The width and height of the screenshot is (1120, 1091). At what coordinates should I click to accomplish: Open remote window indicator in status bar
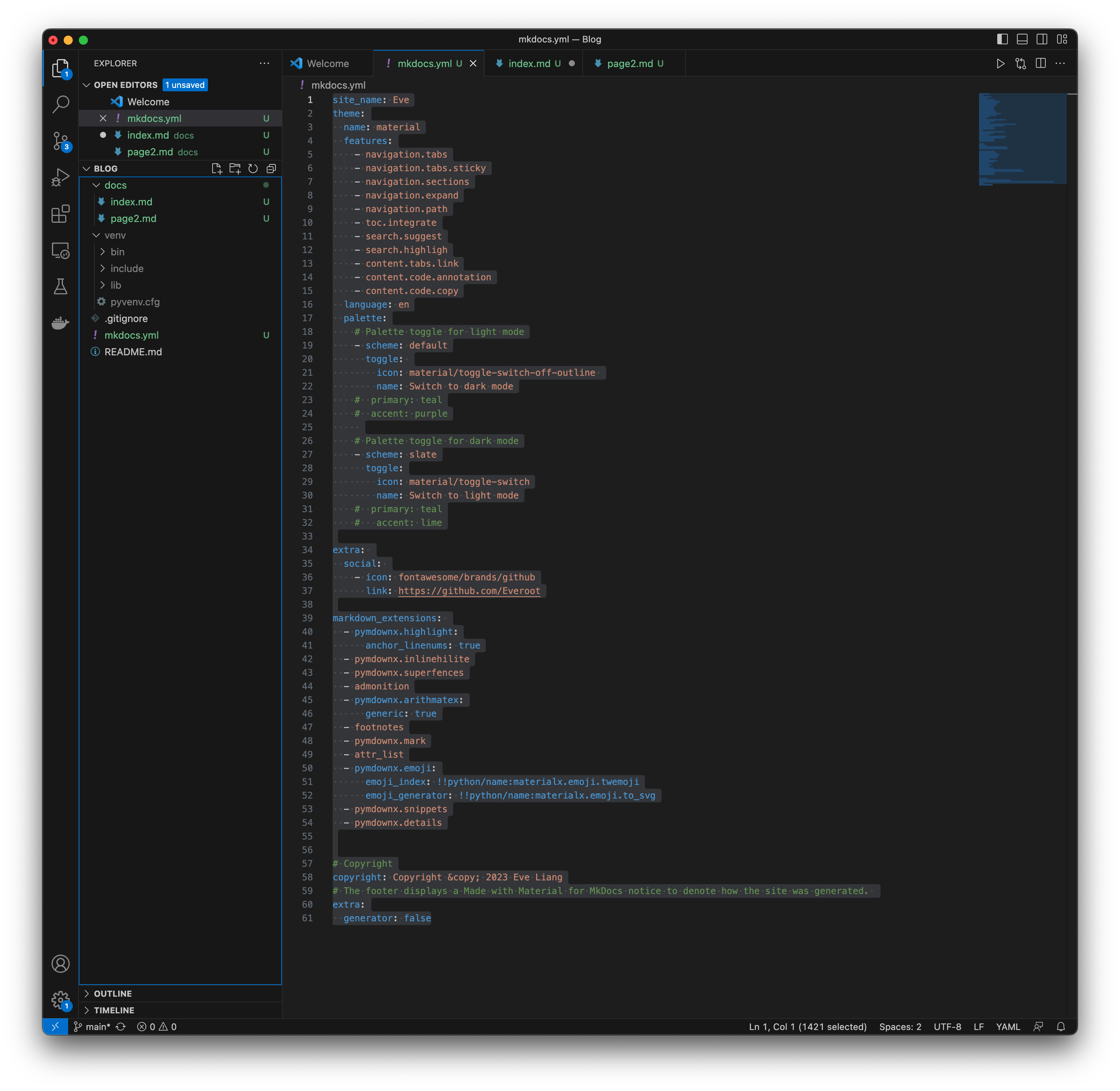[x=55, y=1026]
